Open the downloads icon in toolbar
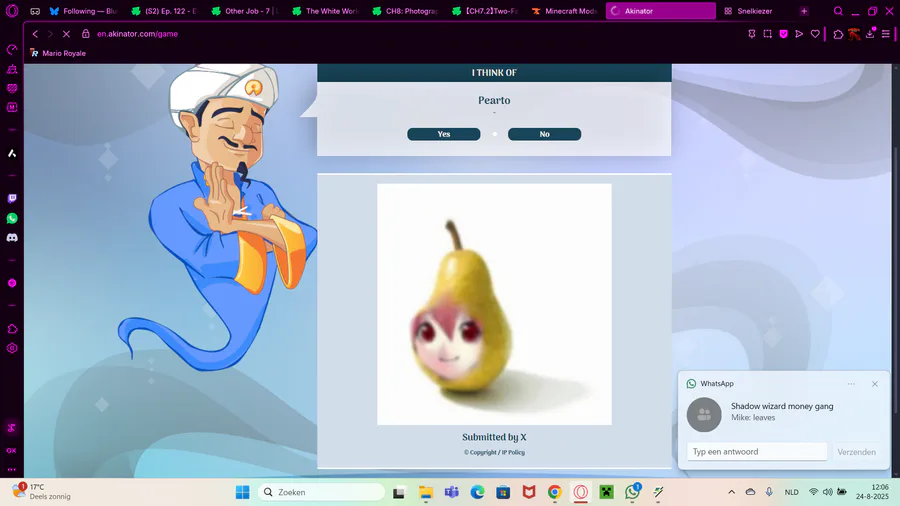This screenshot has height=506, width=900. click(x=870, y=33)
